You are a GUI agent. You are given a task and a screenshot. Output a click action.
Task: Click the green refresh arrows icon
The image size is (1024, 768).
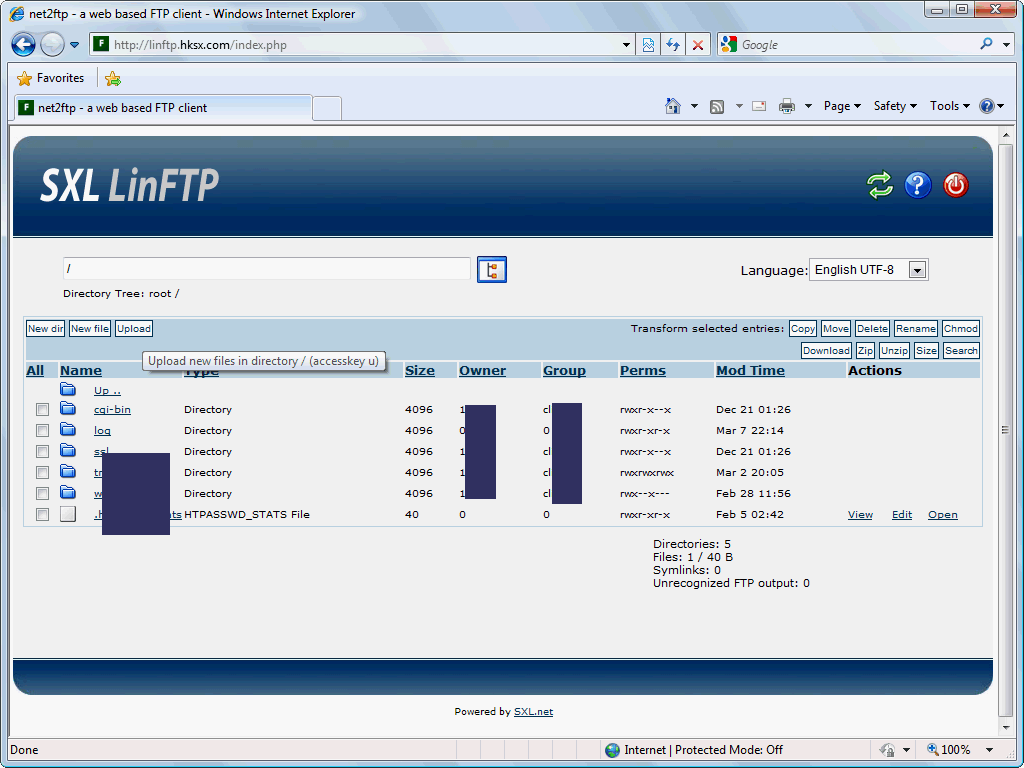pyautogui.click(x=879, y=185)
